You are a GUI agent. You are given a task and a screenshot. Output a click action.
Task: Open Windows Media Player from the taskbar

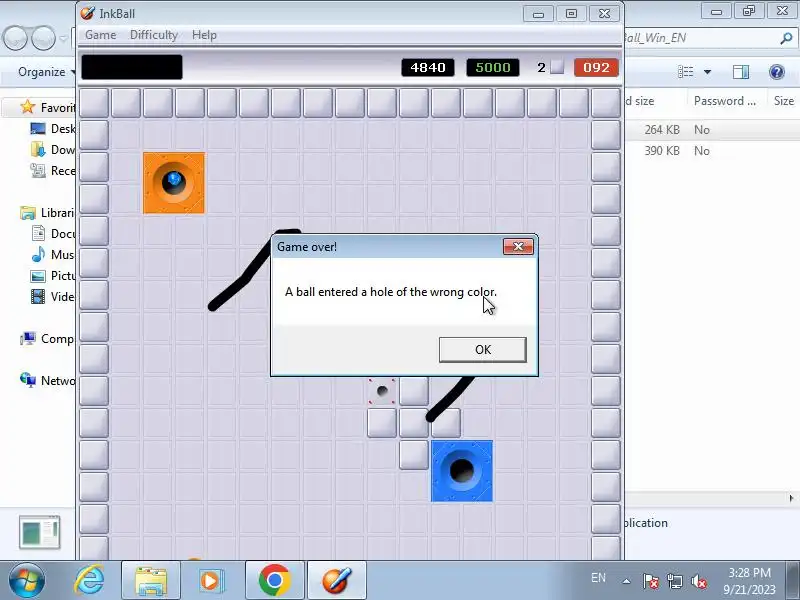pos(210,581)
